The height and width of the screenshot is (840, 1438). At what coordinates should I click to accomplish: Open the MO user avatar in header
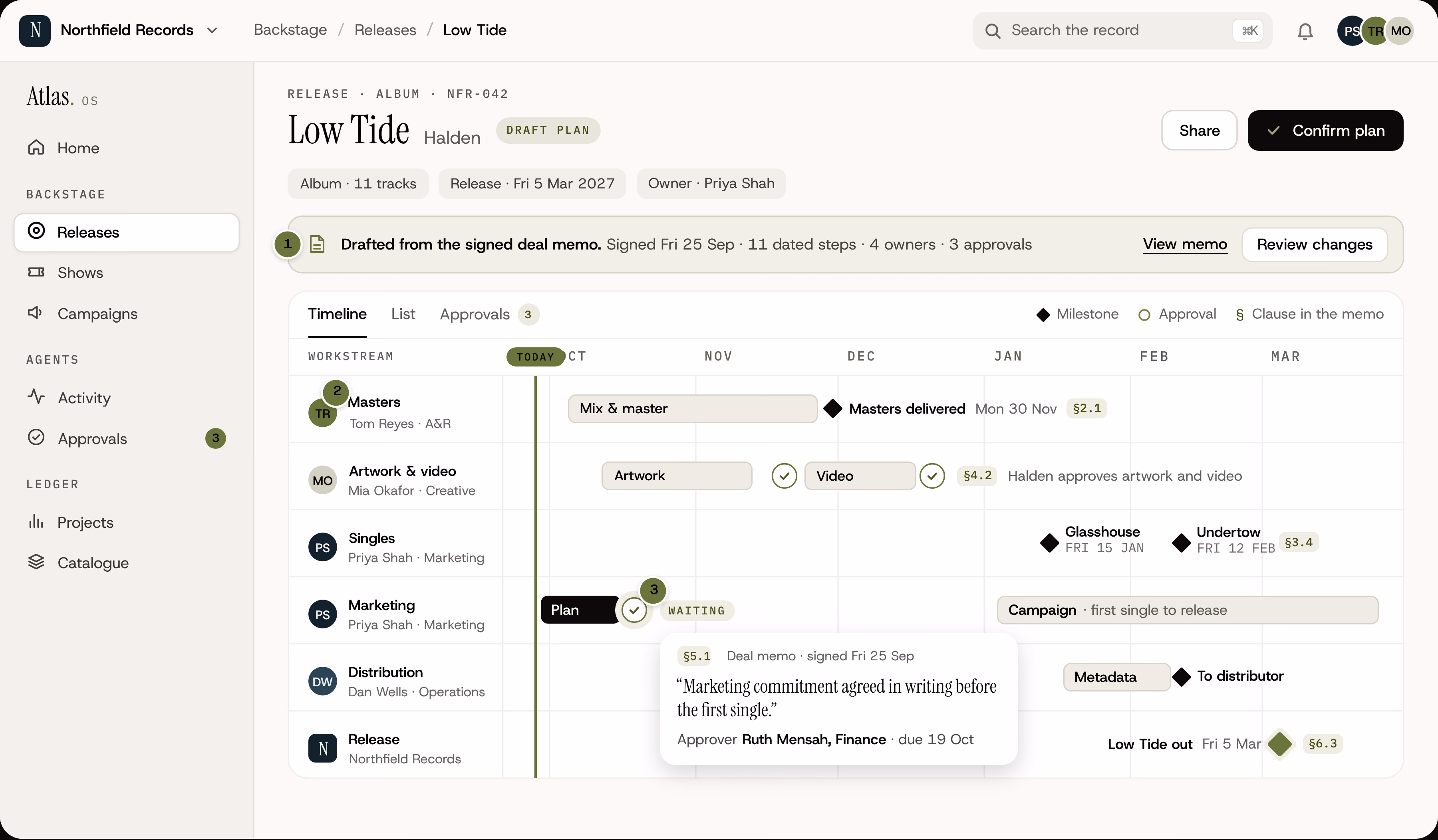coord(1400,31)
